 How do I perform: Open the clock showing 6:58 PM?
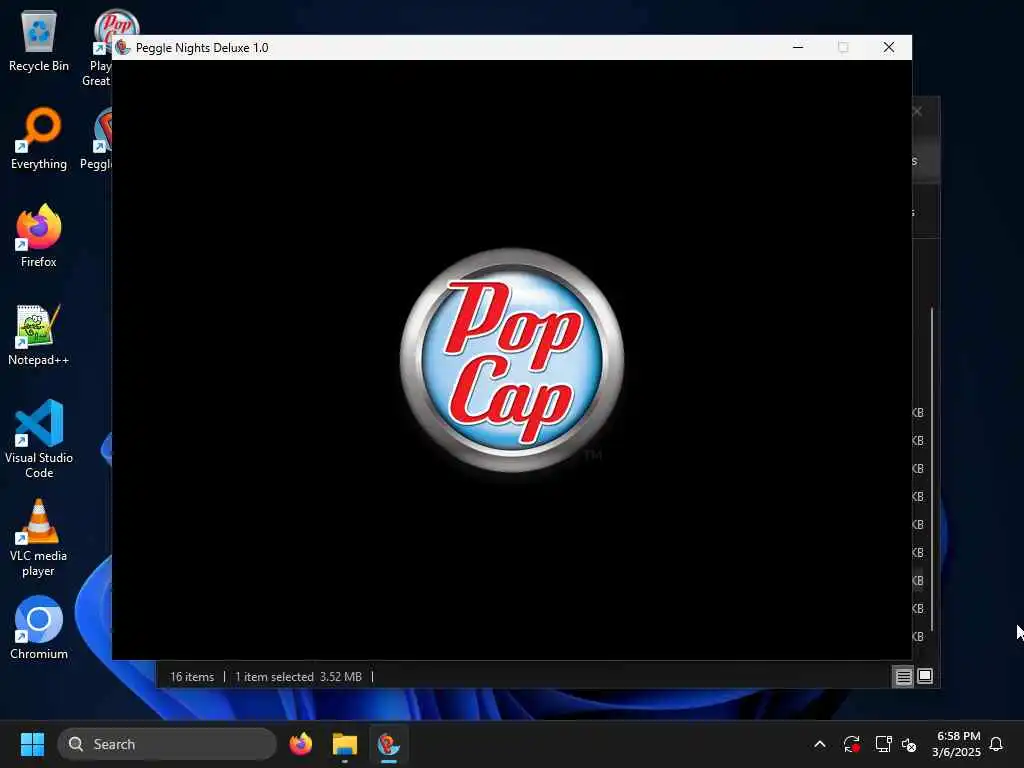pos(957,744)
